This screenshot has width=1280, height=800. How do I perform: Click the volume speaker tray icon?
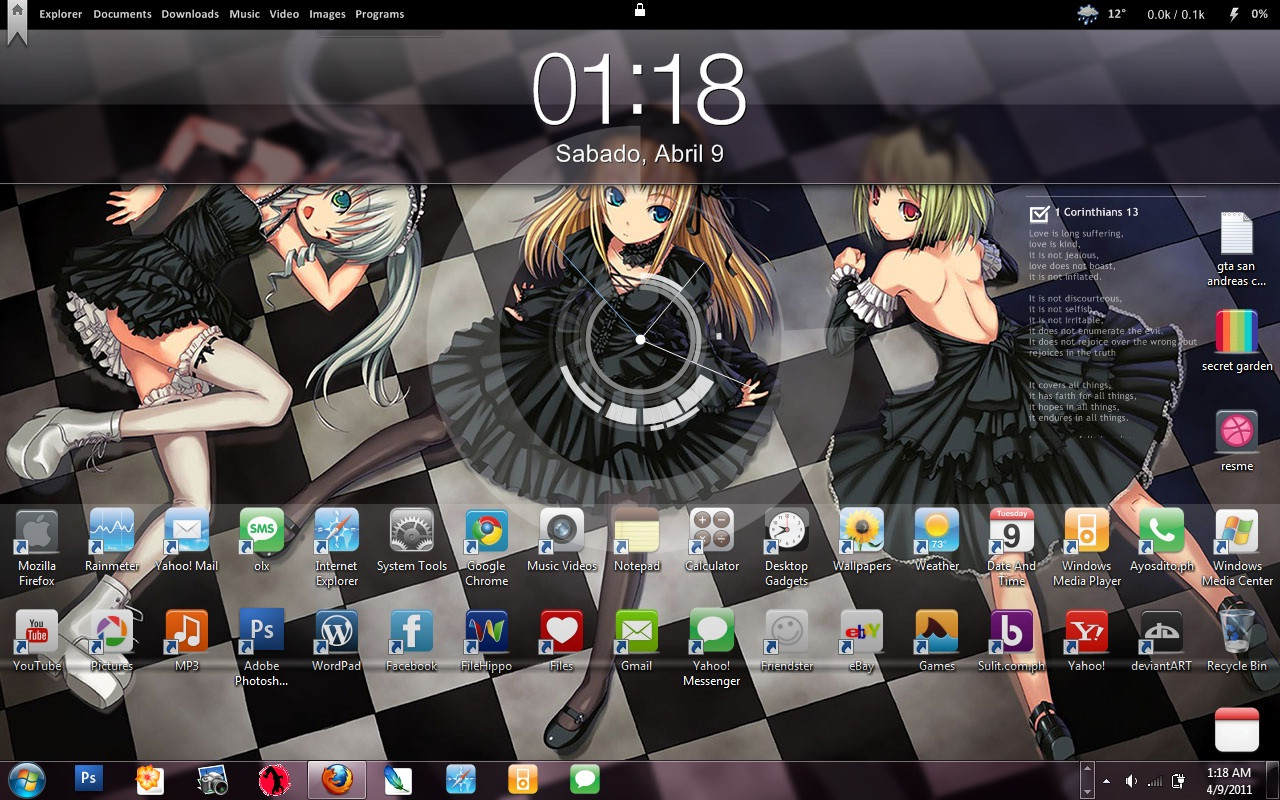[x=1131, y=781]
